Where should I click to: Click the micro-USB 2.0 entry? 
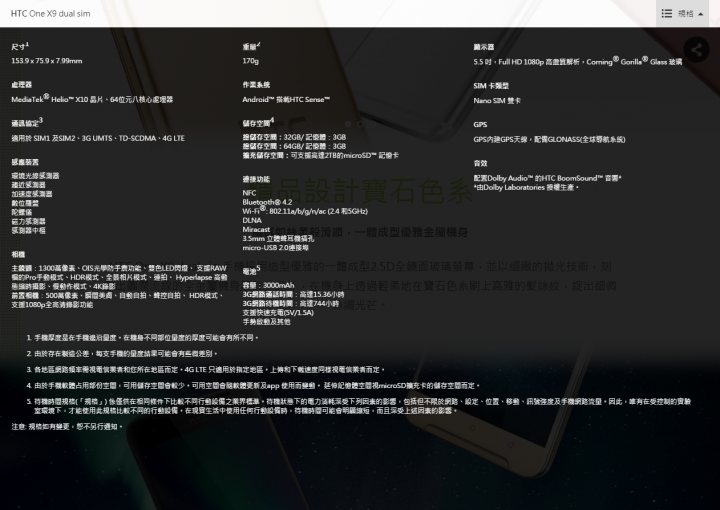[276, 248]
